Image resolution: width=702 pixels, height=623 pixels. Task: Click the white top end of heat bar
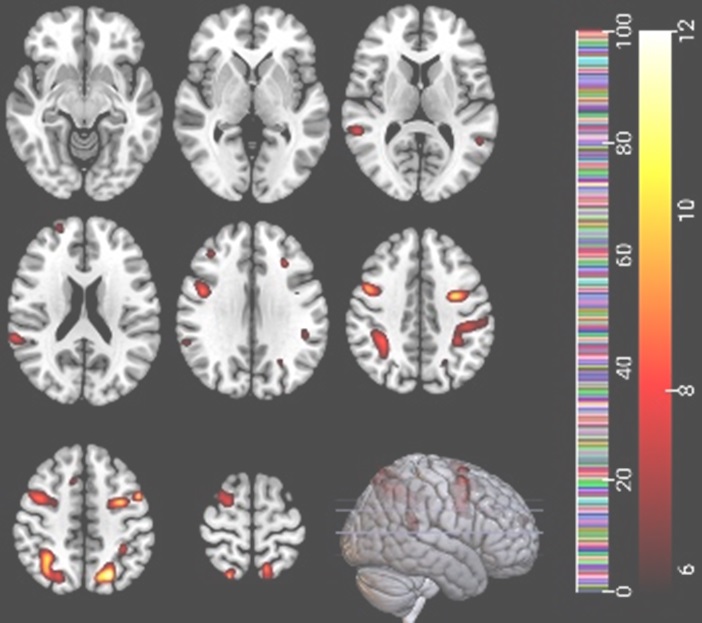pos(655,40)
